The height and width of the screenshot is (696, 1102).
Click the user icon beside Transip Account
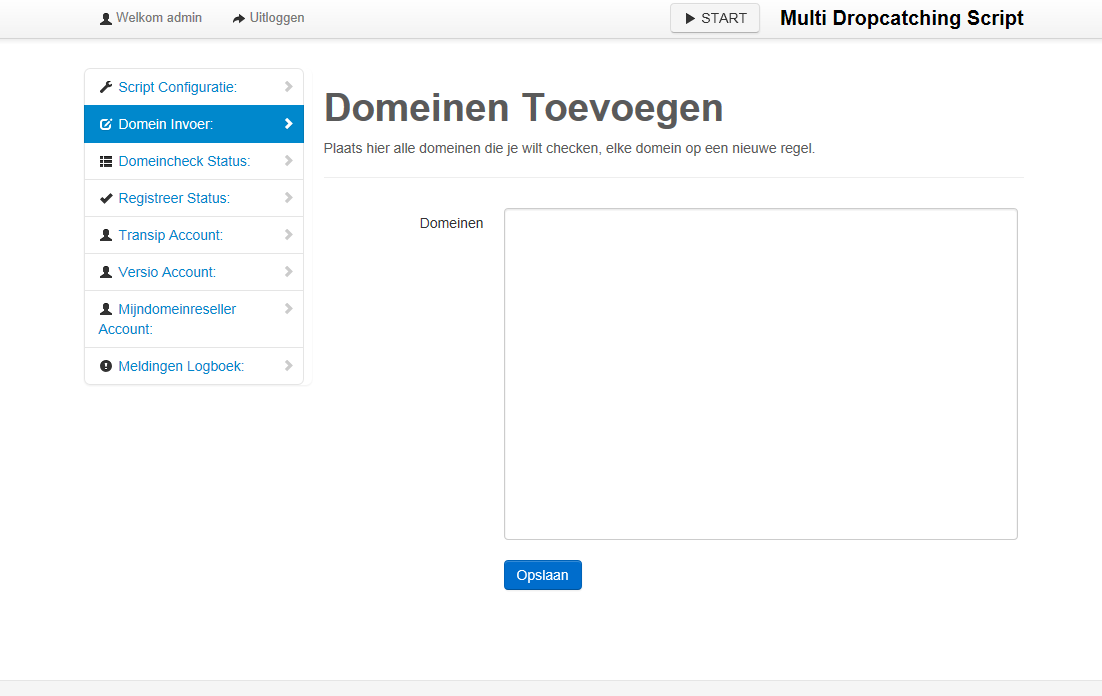(106, 235)
